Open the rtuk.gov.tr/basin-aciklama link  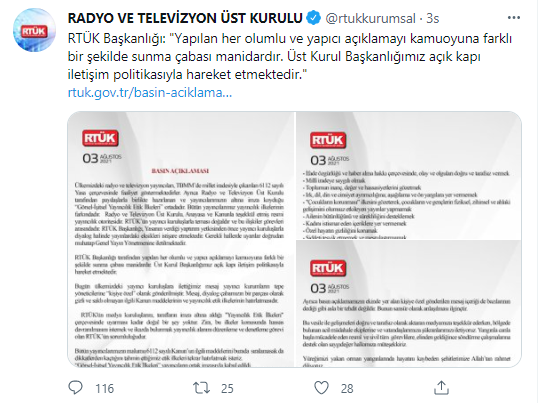150,93
